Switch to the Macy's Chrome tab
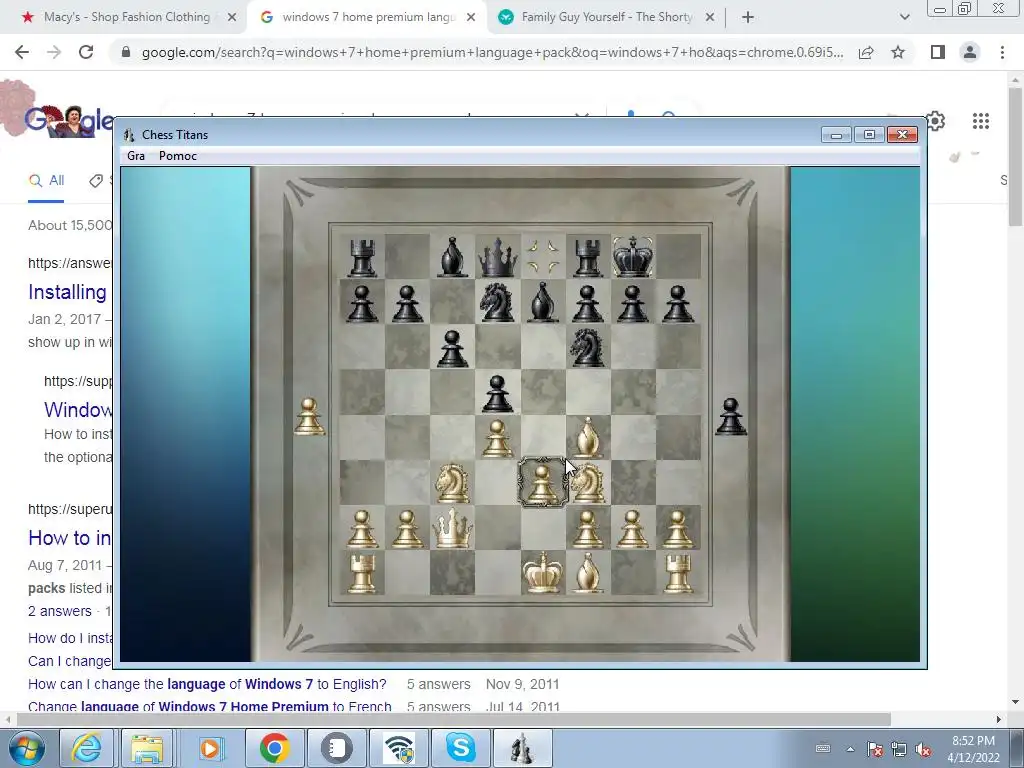The image size is (1024, 768). (x=128, y=17)
